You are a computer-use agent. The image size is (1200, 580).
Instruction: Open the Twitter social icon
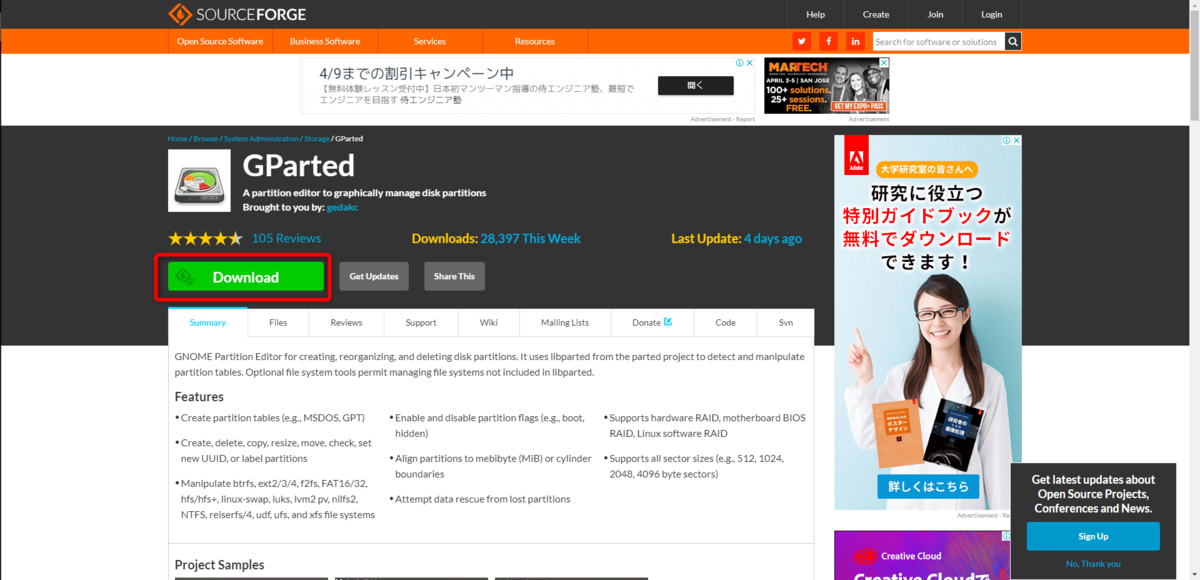(x=801, y=41)
